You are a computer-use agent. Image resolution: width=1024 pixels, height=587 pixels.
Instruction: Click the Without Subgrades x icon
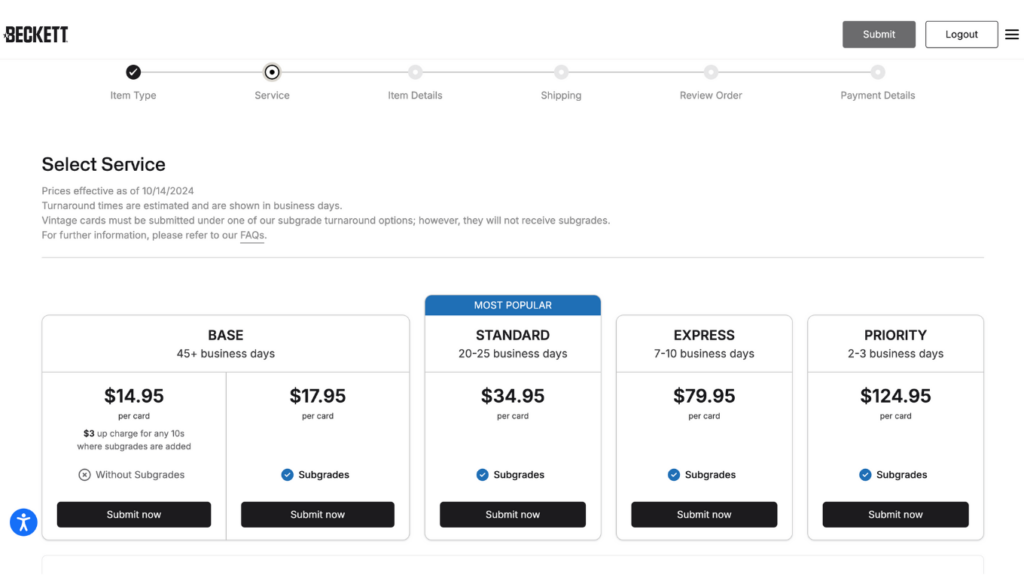tap(84, 475)
